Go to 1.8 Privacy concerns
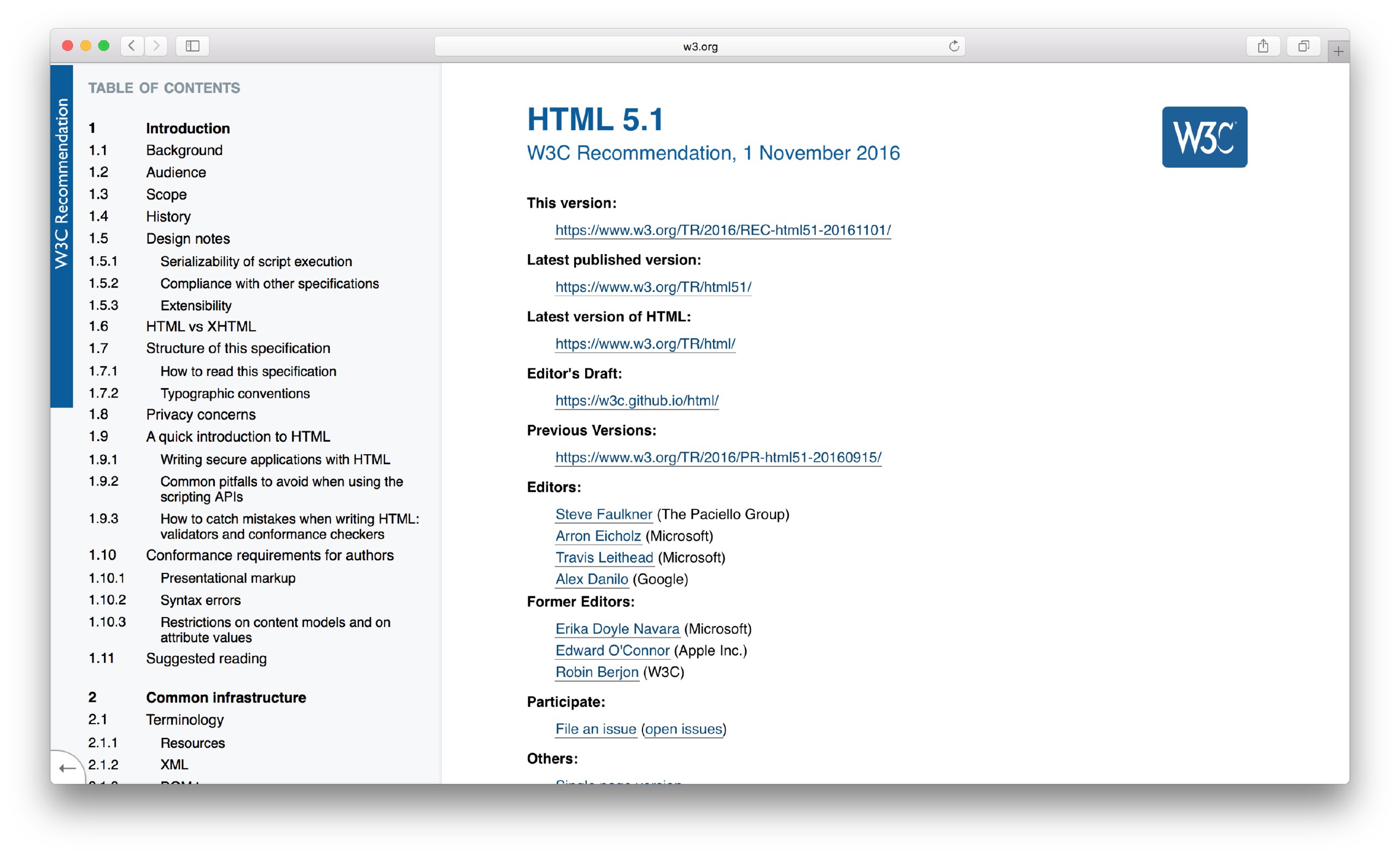 point(201,415)
